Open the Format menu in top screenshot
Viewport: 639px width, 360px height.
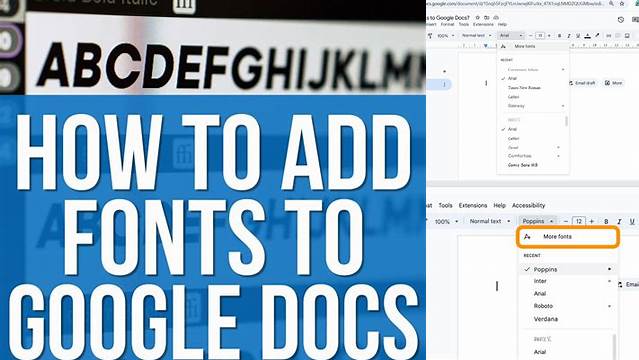(x=447, y=24)
